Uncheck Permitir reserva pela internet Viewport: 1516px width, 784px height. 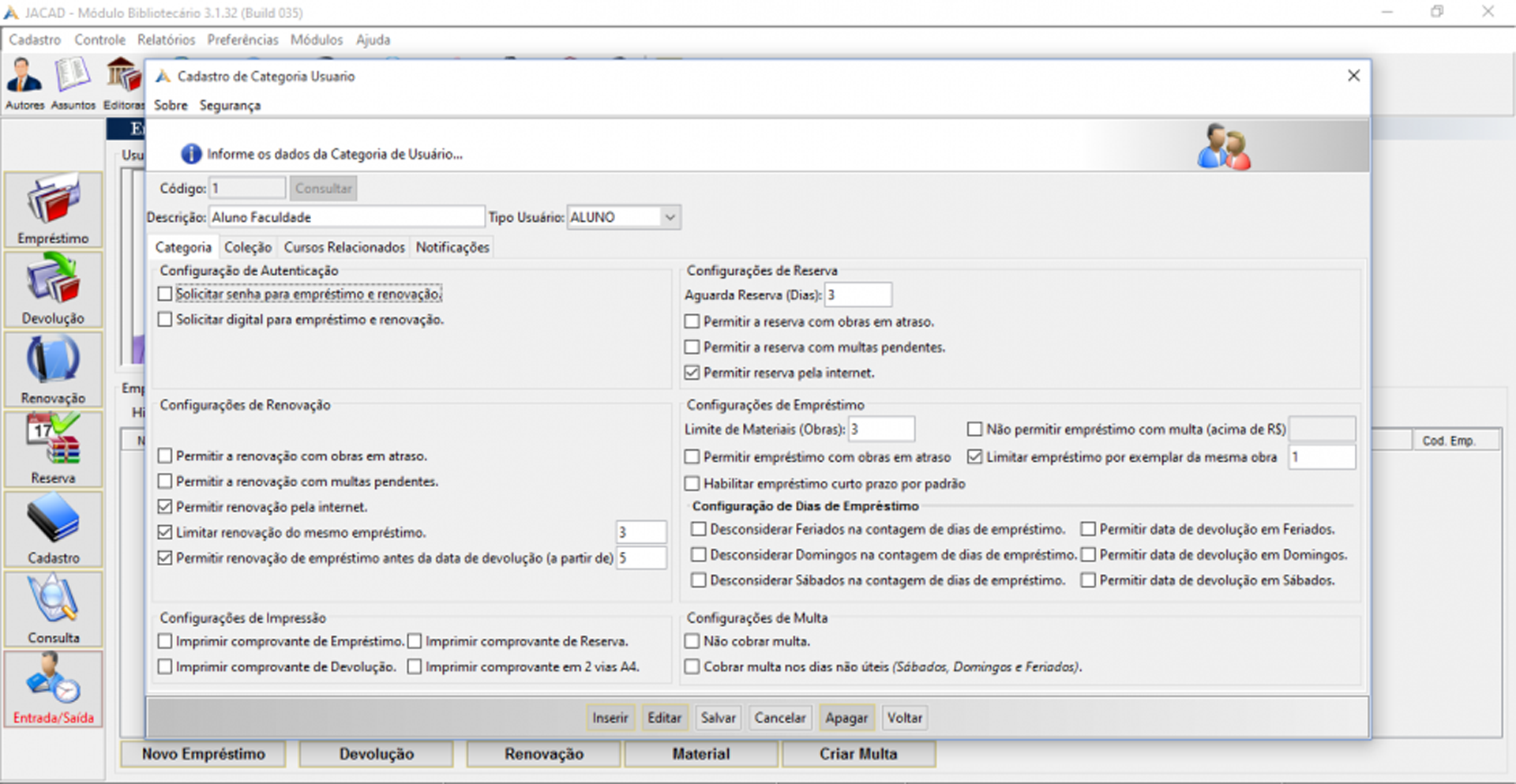(x=692, y=373)
